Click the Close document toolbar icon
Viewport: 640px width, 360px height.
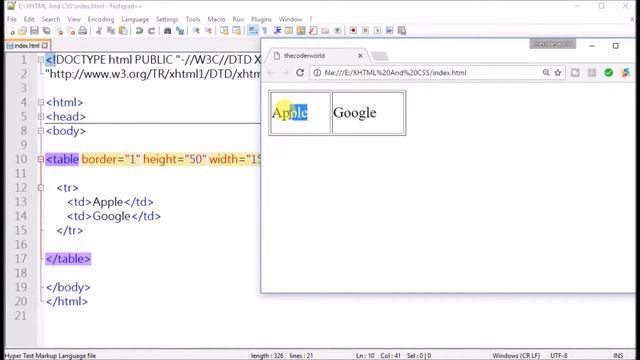pyautogui.click(x=59, y=31)
